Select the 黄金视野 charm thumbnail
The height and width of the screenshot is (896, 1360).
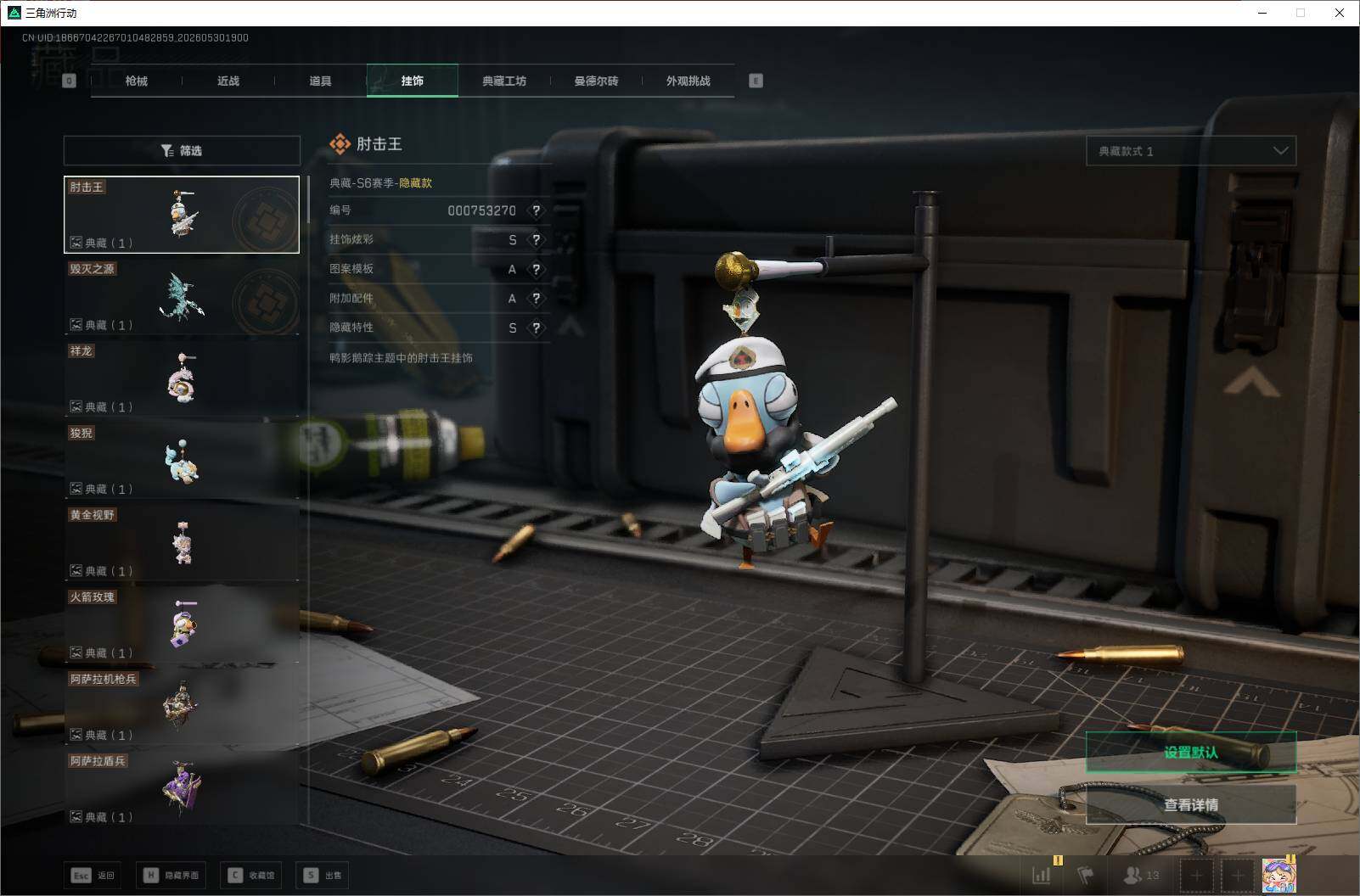tap(182, 543)
